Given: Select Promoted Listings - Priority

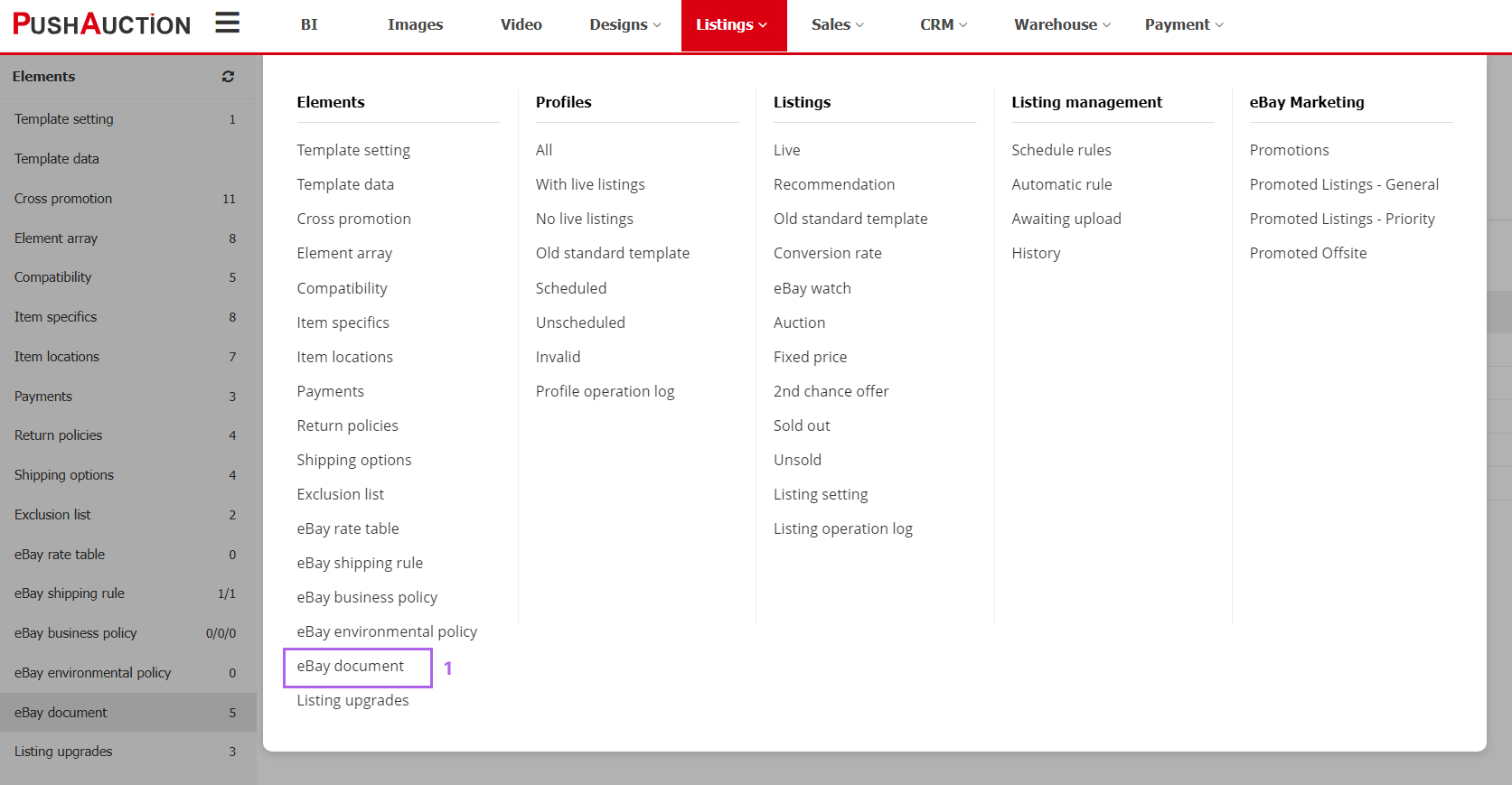Looking at the screenshot, I should coord(1341,219).
